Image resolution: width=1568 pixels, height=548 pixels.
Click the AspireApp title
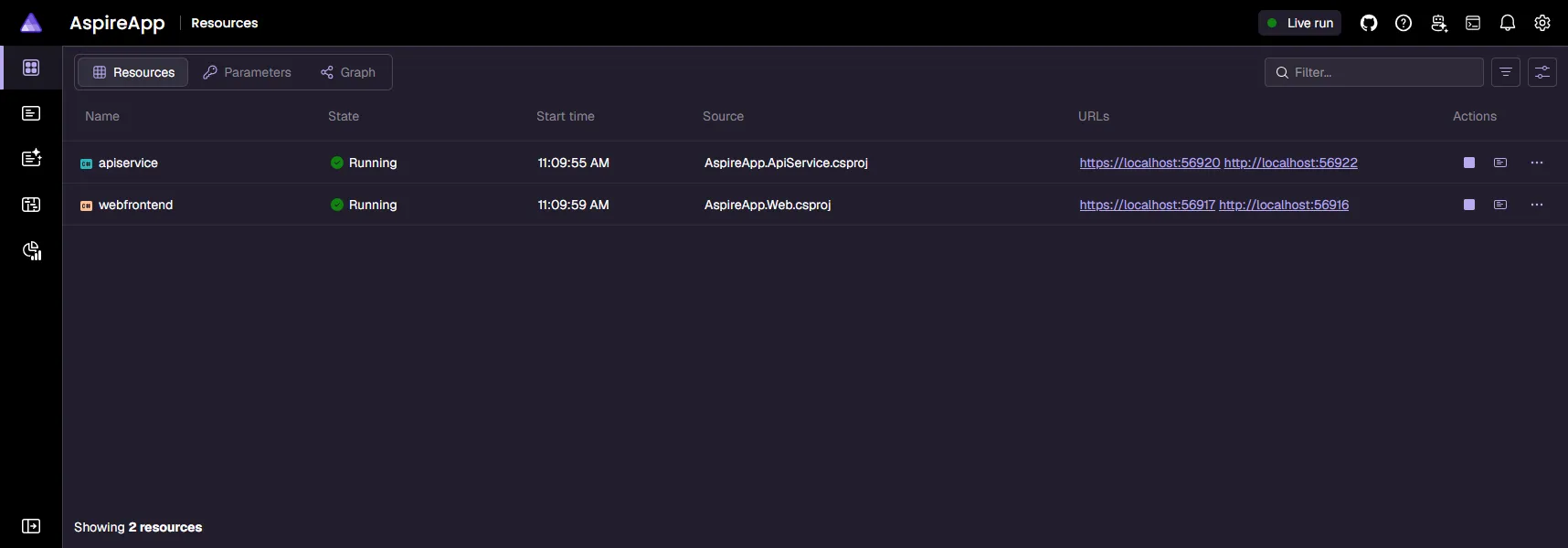point(117,23)
